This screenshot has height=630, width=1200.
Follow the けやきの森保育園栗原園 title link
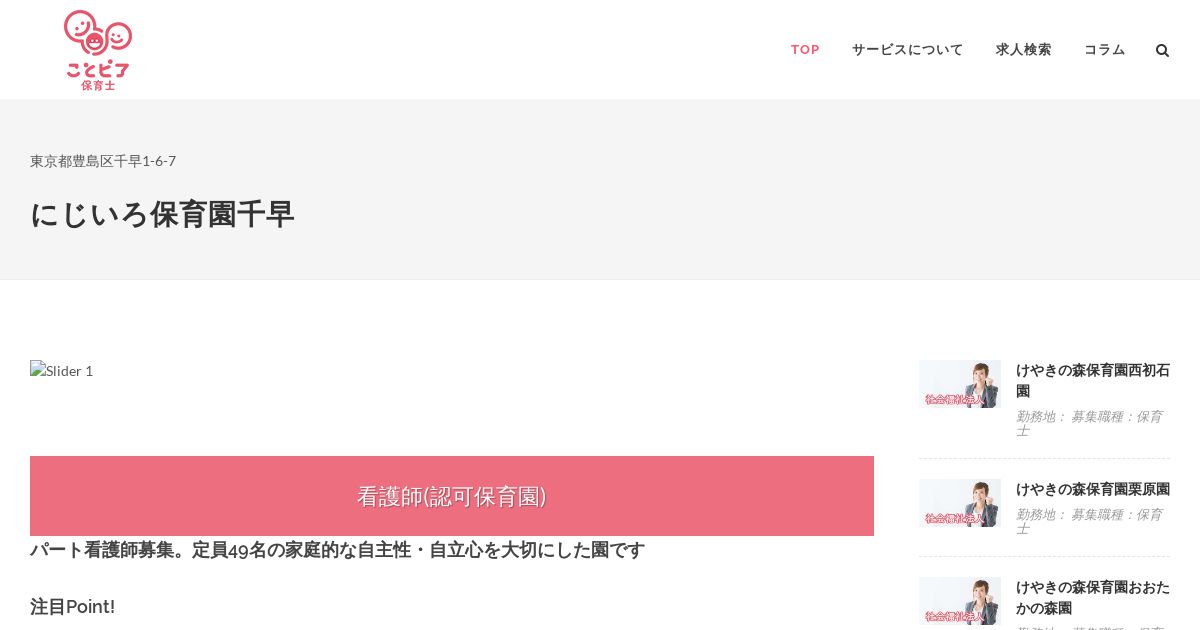[1093, 489]
